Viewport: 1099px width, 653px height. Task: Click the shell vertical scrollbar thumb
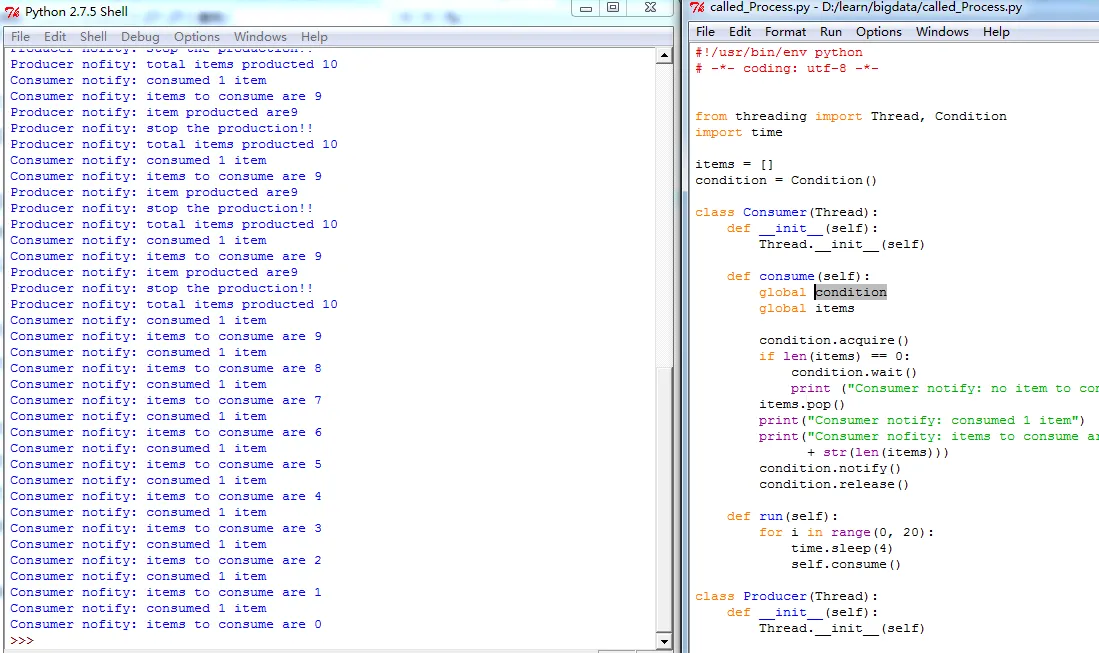[x=663, y=500]
